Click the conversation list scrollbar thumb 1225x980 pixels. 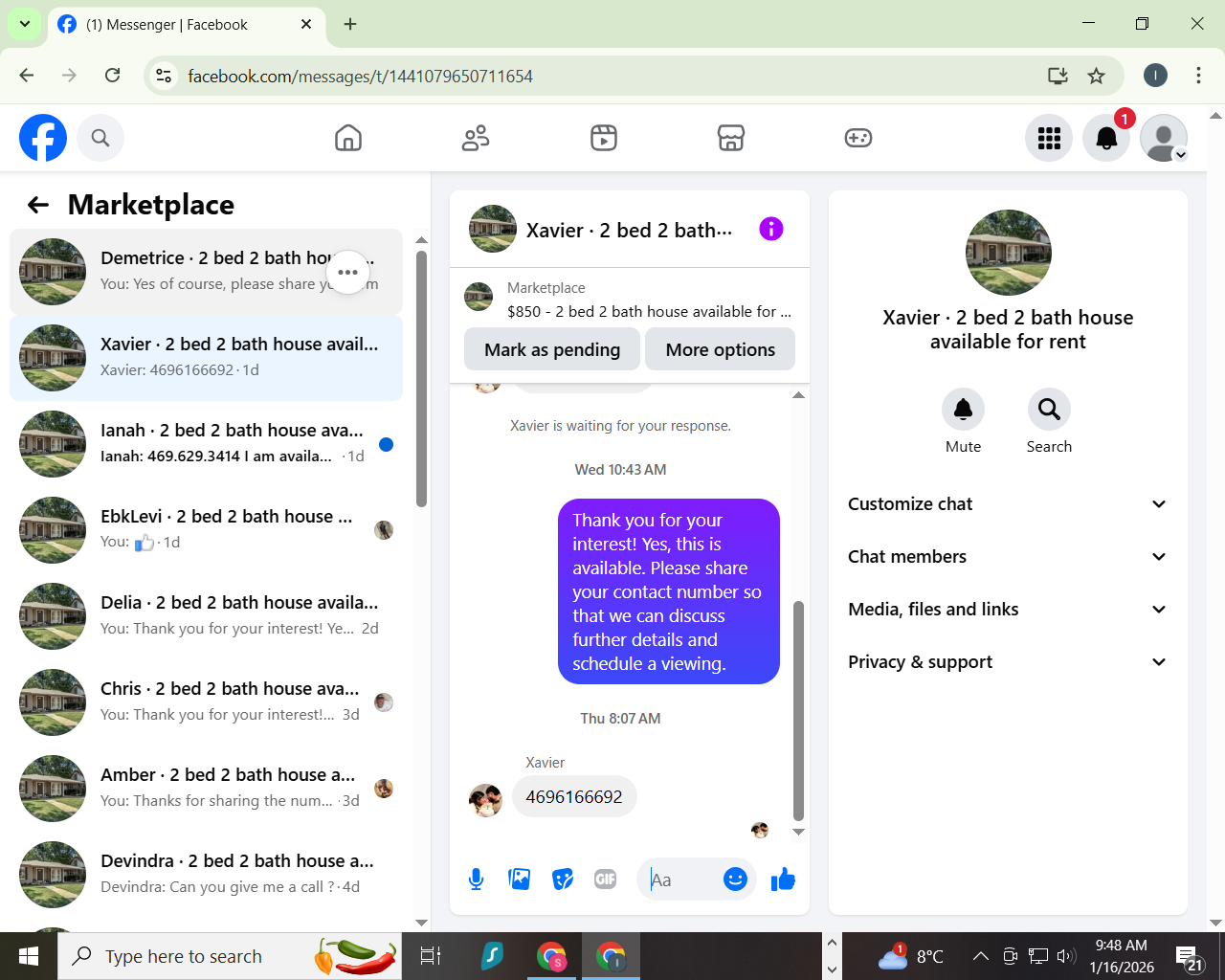(422, 379)
